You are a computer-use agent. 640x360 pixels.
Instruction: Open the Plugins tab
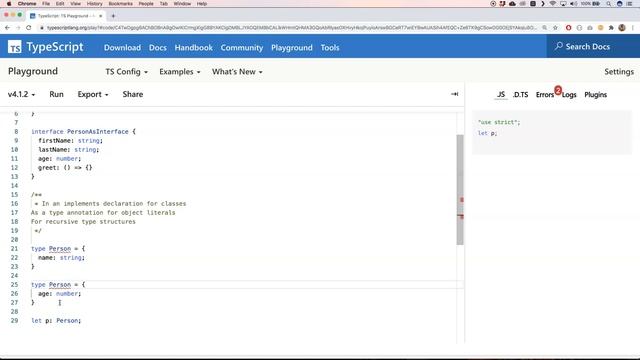596,95
